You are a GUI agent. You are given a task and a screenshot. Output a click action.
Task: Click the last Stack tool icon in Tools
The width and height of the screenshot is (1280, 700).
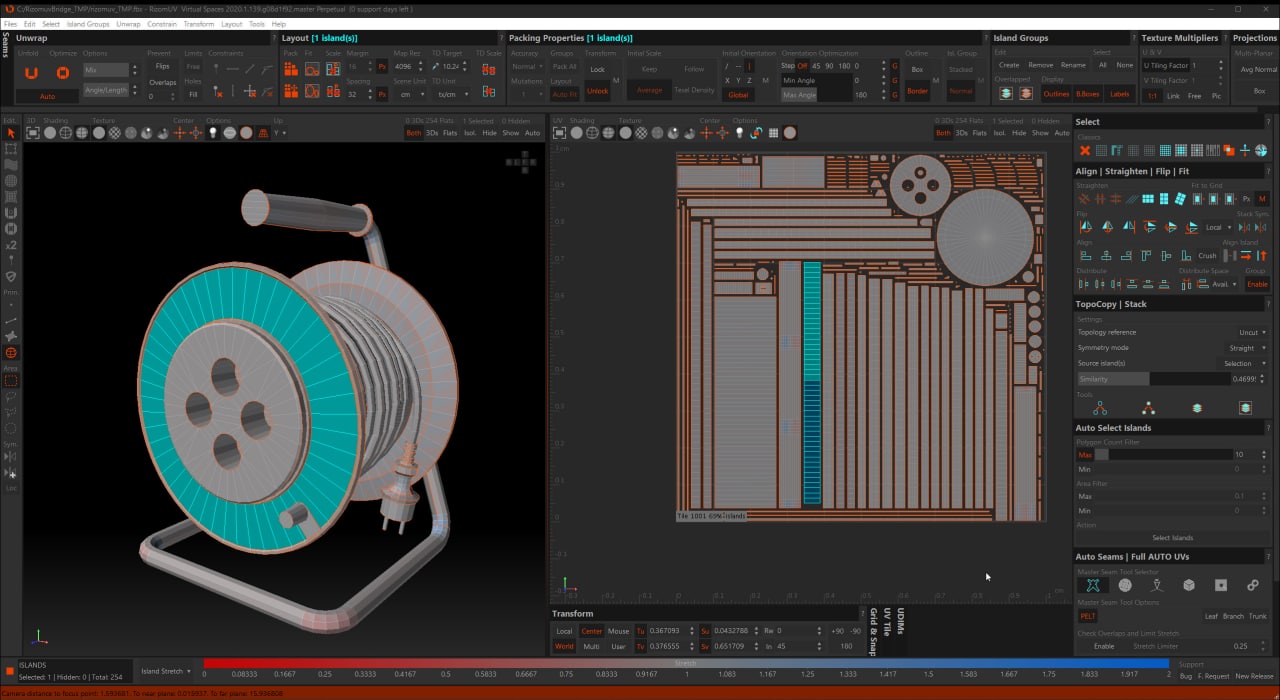click(1245, 408)
